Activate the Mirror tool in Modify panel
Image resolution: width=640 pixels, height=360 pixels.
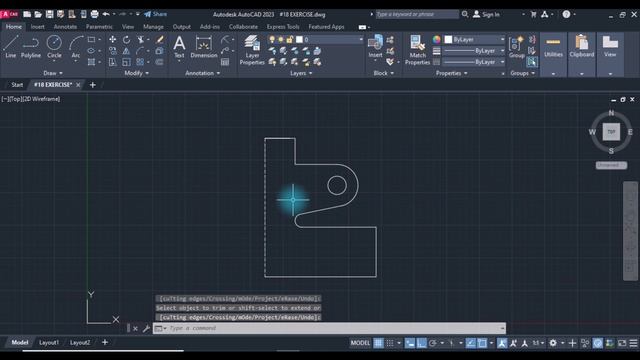pos(127,51)
